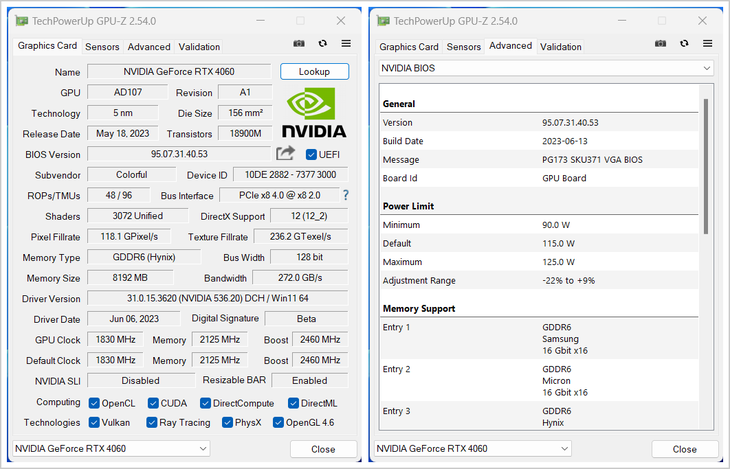
Task: Toggle the Ray Tracing checkbox
Action: (x=153, y=422)
